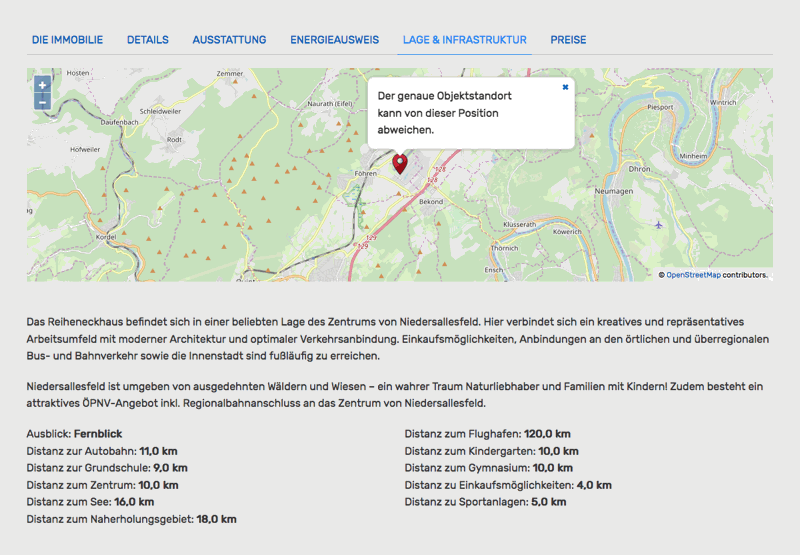The width and height of the screenshot is (800, 555).
Task: Click the Zemmer label on the map
Action: 230,73
